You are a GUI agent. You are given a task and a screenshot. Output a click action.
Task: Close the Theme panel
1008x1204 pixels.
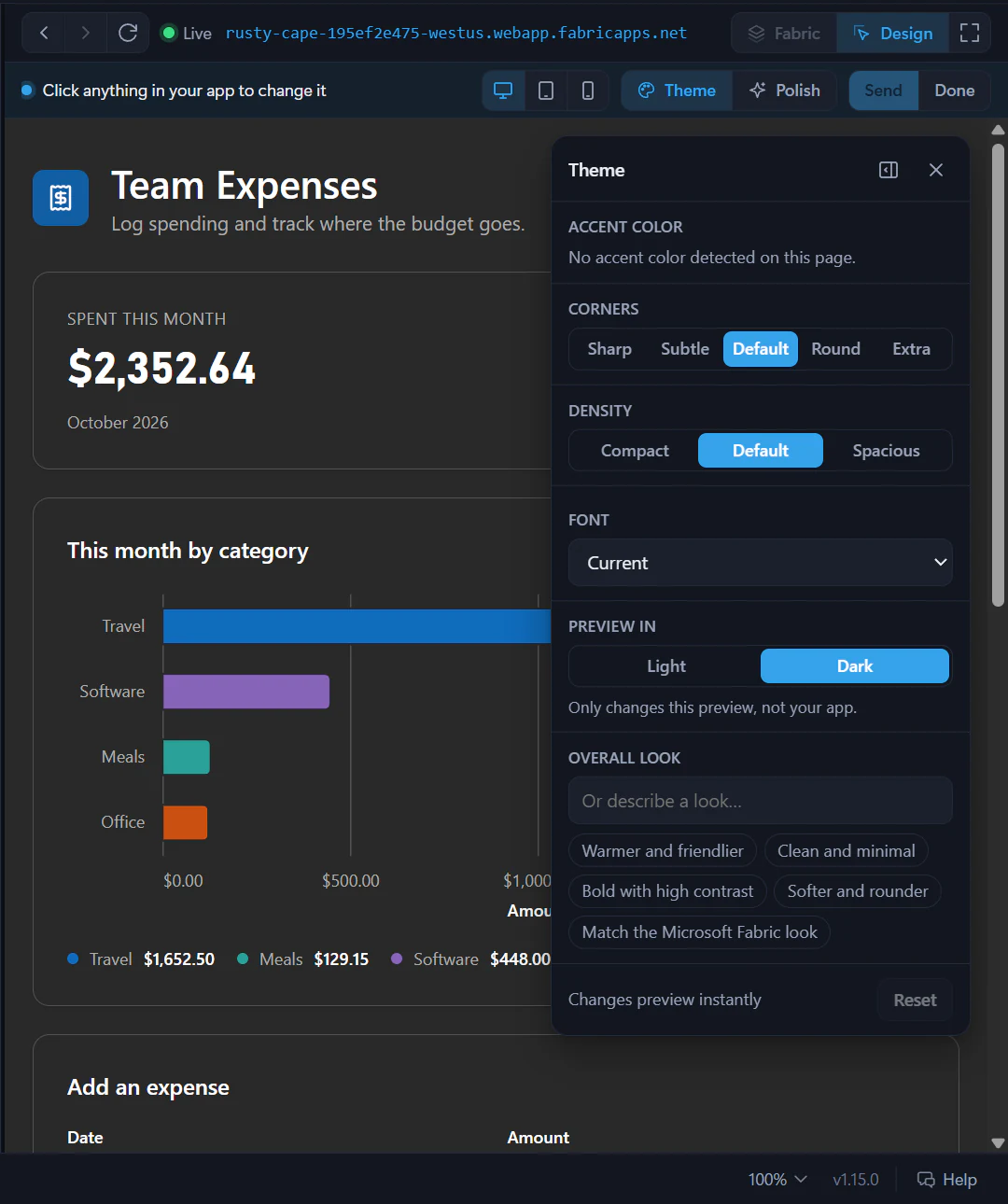(936, 170)
